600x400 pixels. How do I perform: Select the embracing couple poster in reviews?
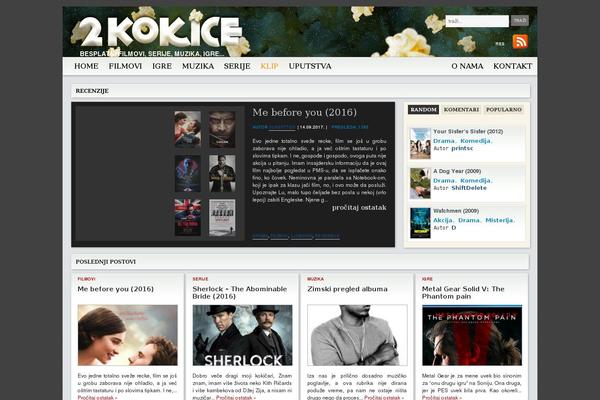click(x=188, y=129)
